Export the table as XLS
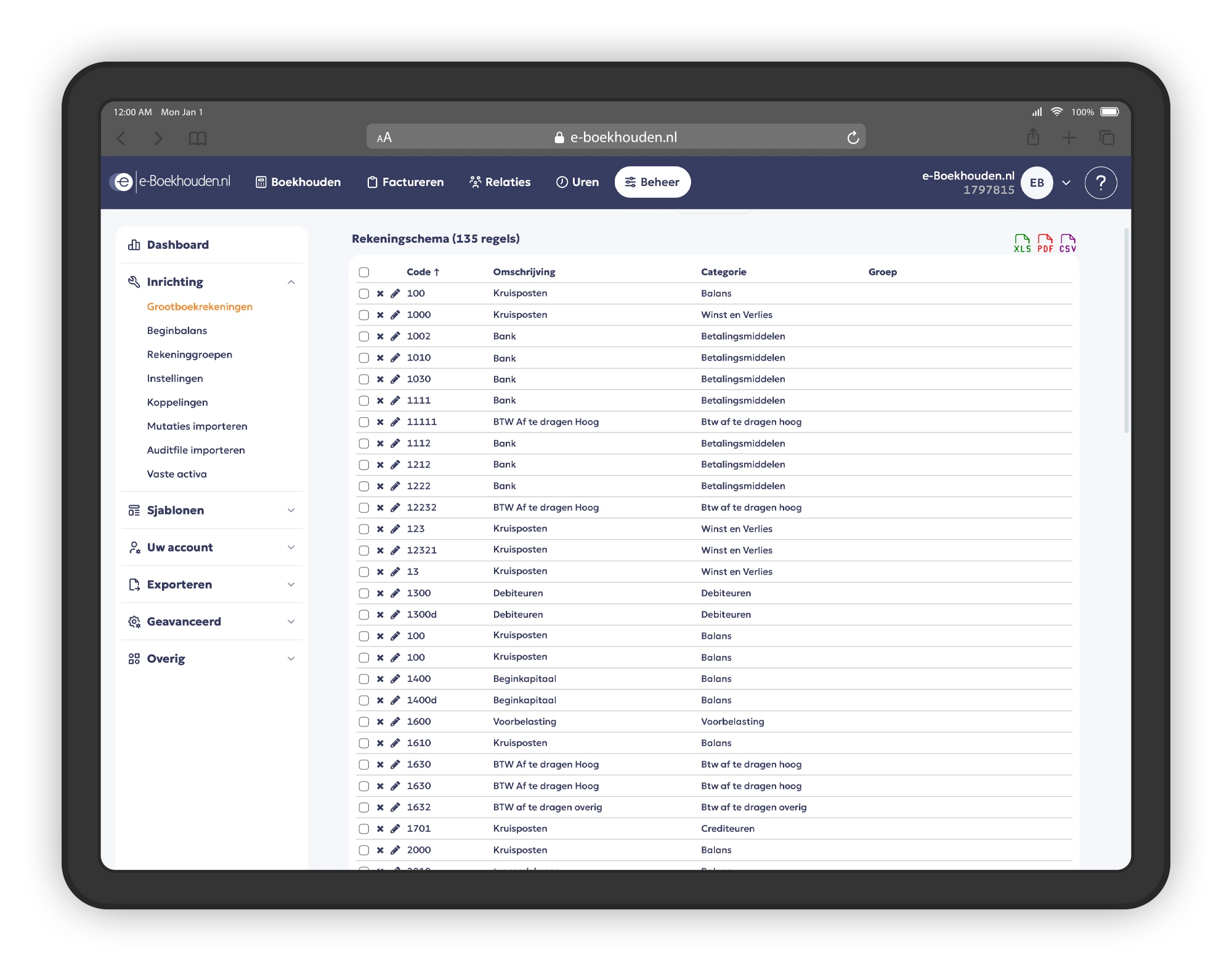1232x971 pixels. coord(1022,243)
